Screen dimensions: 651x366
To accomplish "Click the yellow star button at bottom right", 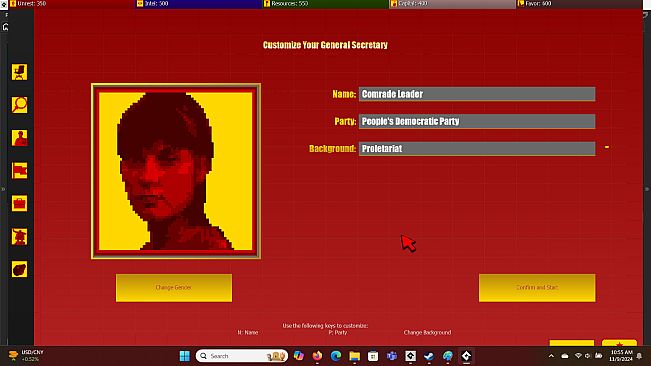I will coord(619,343).
